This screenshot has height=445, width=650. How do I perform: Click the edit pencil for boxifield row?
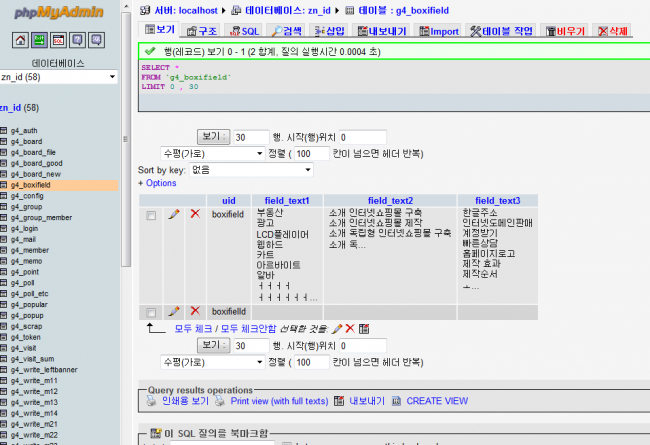(x=174, y=214)
